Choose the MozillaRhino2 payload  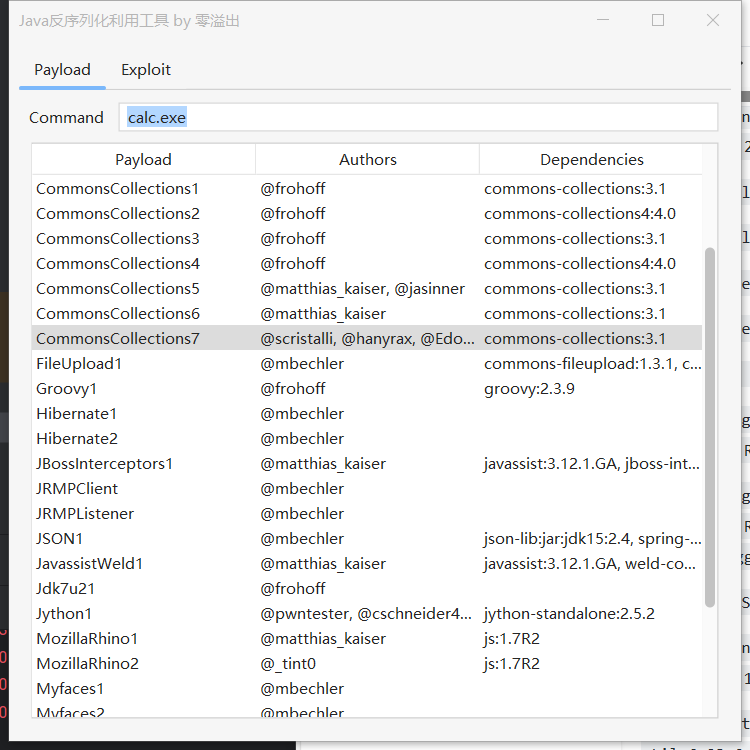[x=87, y=664]
